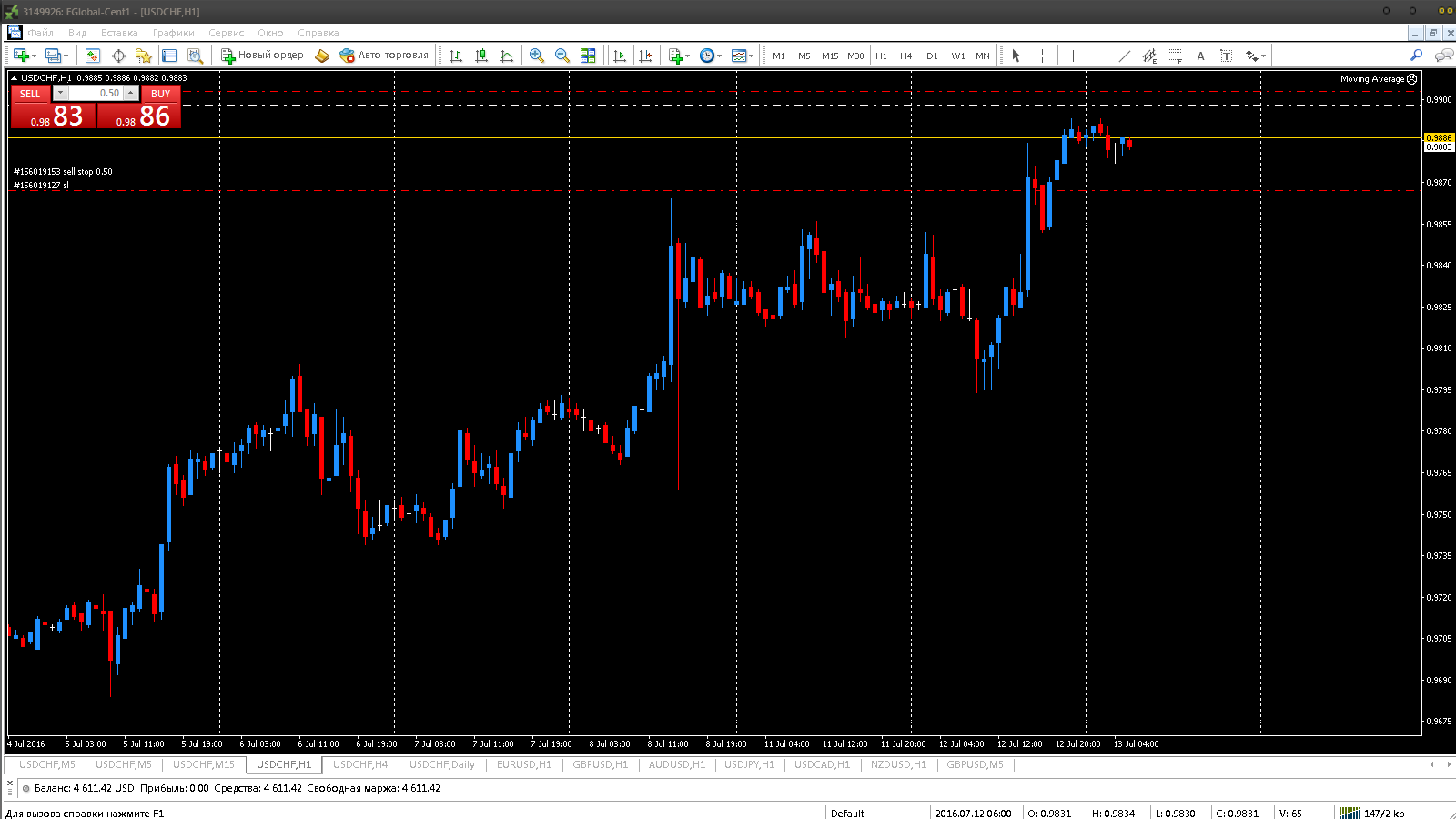Image resolution: width=1456 pixels, height=819 pixels.
Task: Select the W1 timeframe
Action: pos(957,56)
